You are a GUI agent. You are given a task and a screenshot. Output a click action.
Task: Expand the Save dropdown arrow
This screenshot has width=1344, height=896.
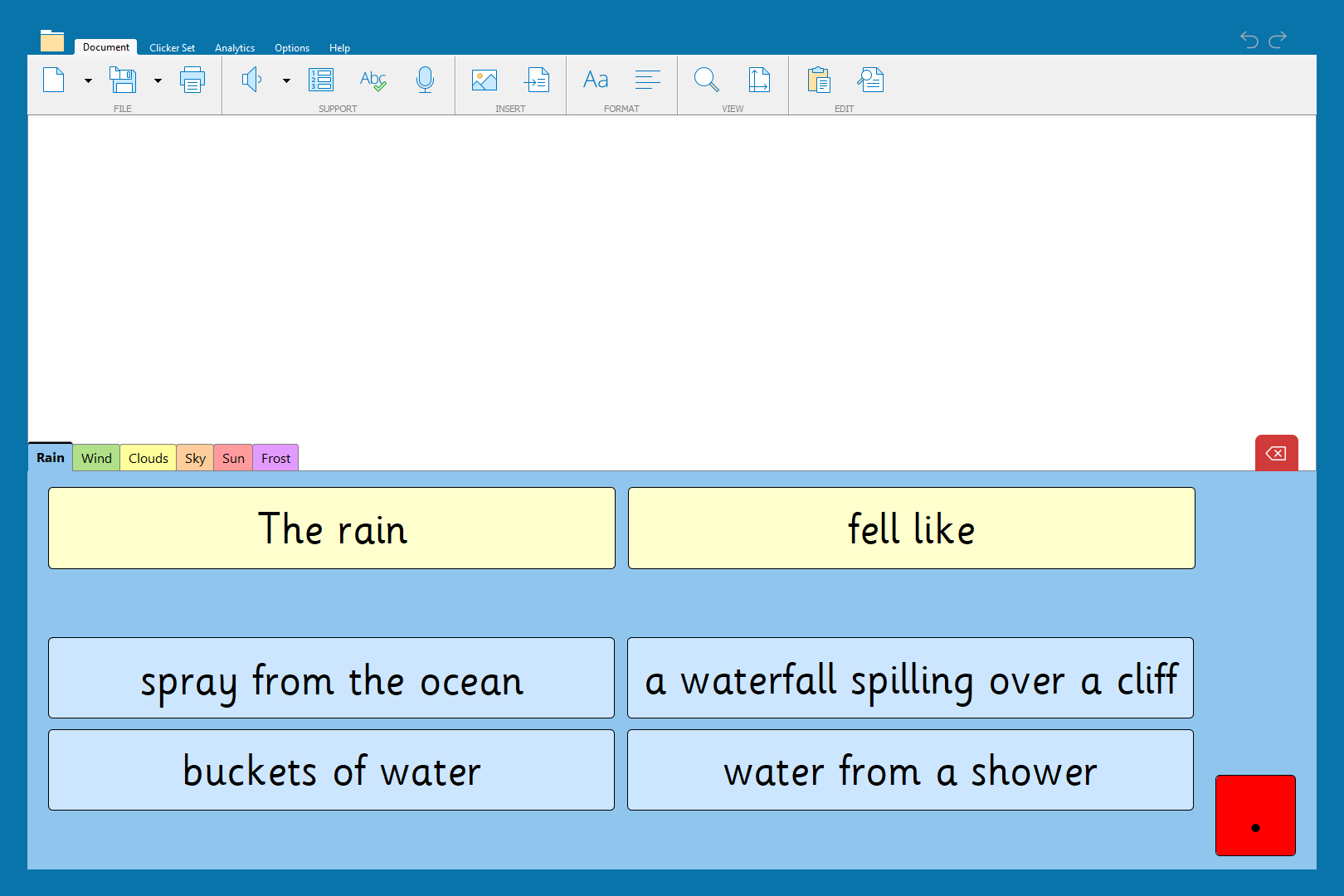click(x=158, y=81)
